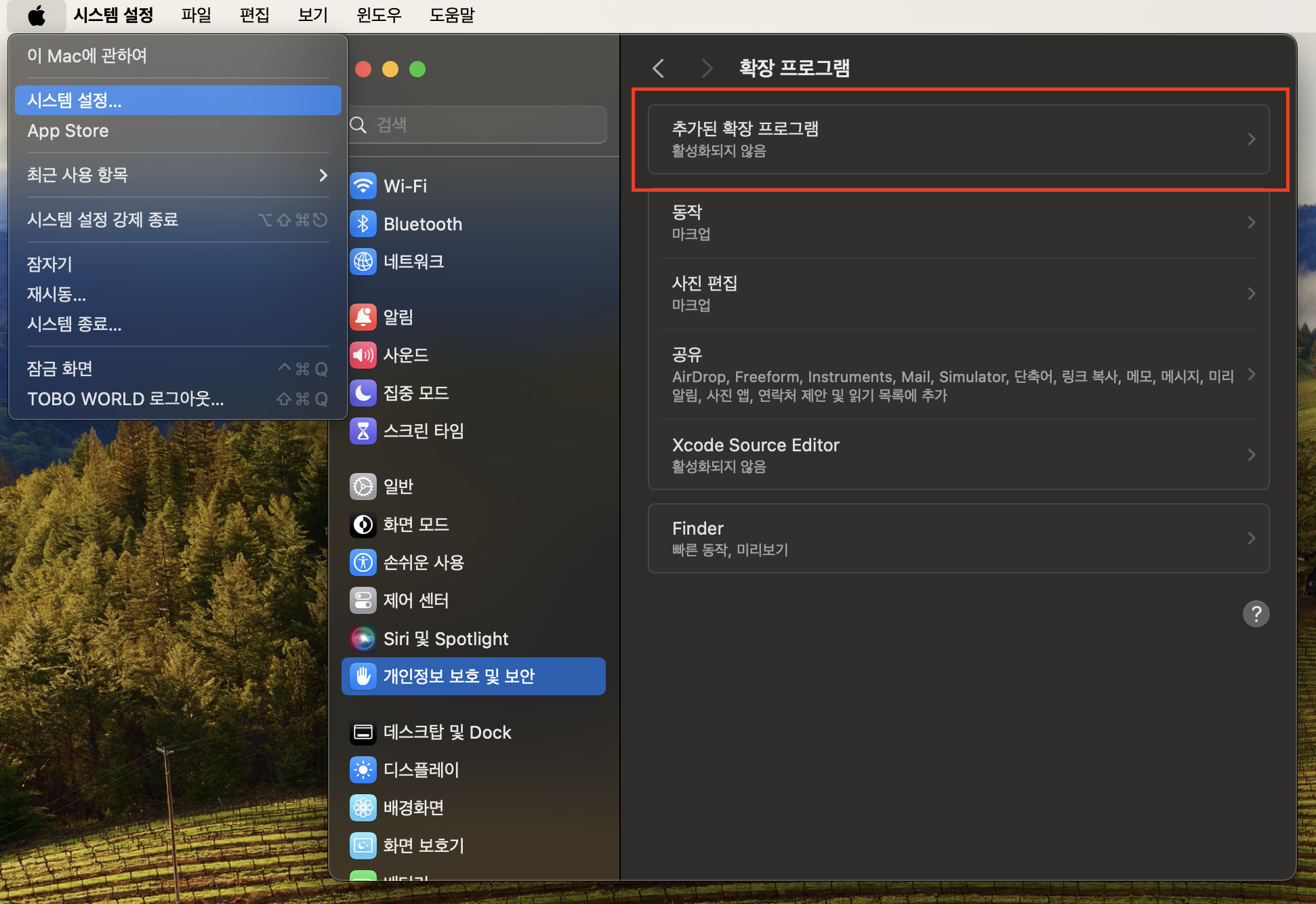Image resolution: width=1316 pixels, height=904 pixels.
Task: Open Siri 및 Spotlight icon
Action: pyautogui.click(x=363, y=638)
